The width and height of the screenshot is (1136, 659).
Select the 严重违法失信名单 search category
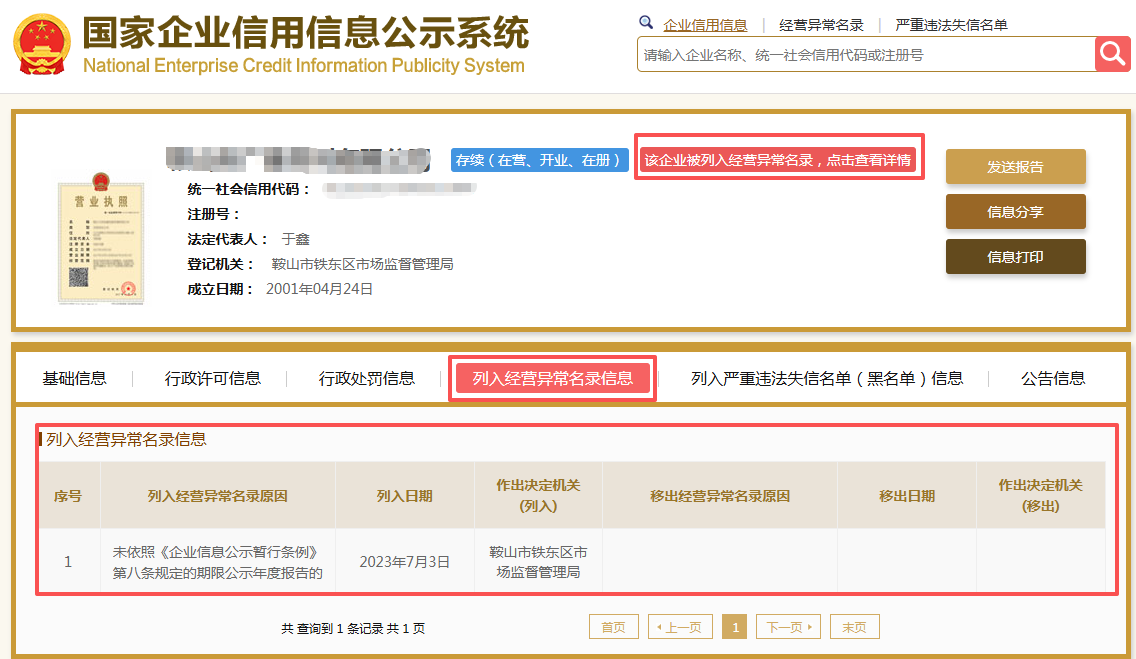click(x=951, y=25)
